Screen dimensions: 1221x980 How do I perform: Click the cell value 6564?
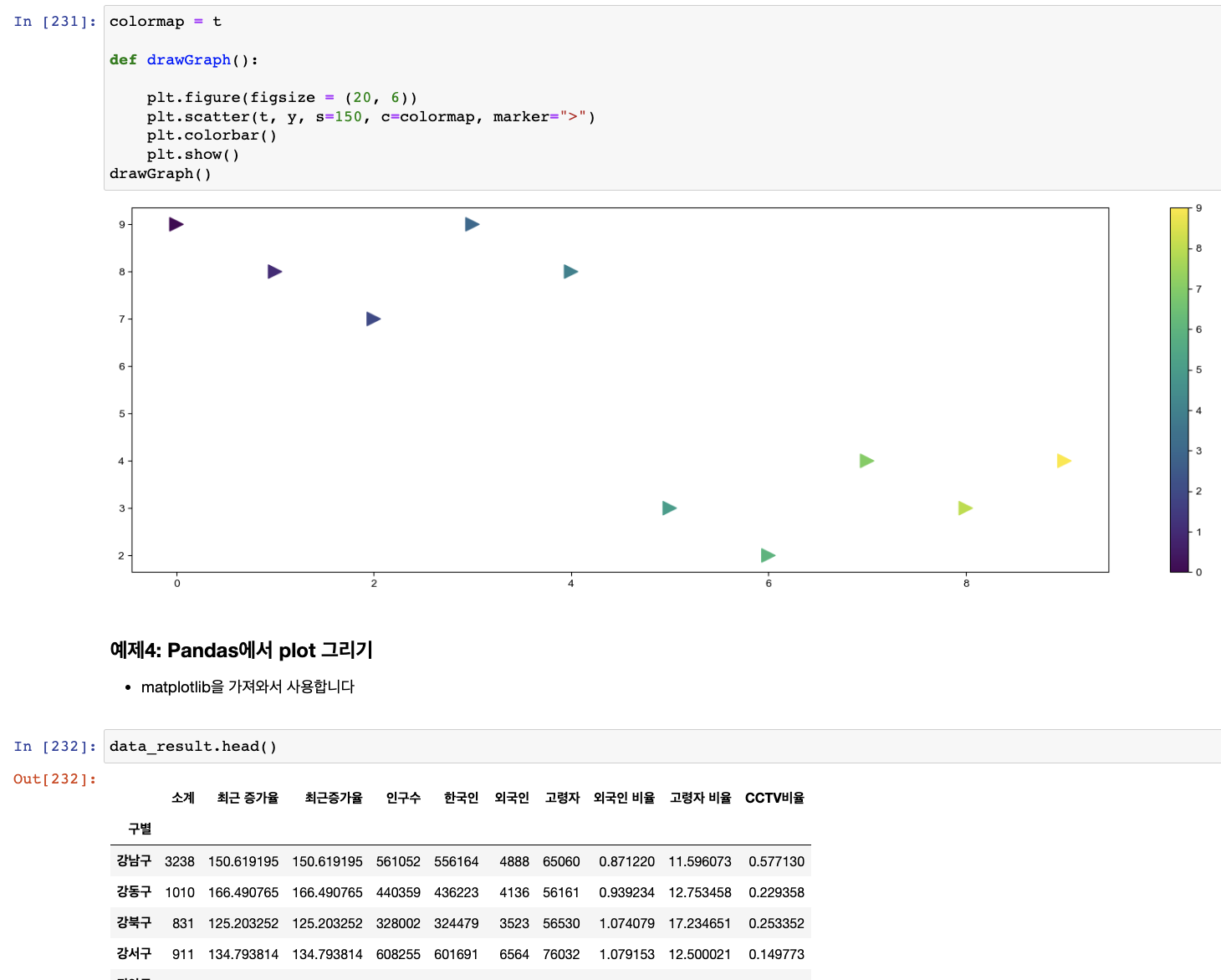click(514, 954)
